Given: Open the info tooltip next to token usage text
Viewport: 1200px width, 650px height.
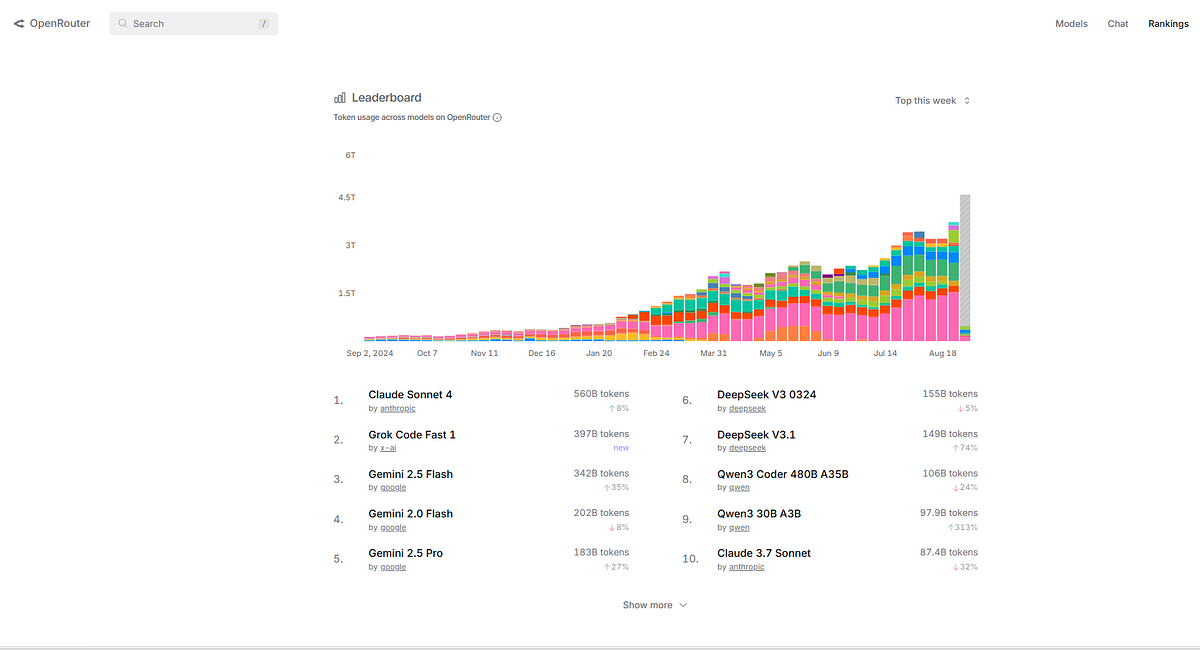Looking at the screenshot, I should coord(497,117).
